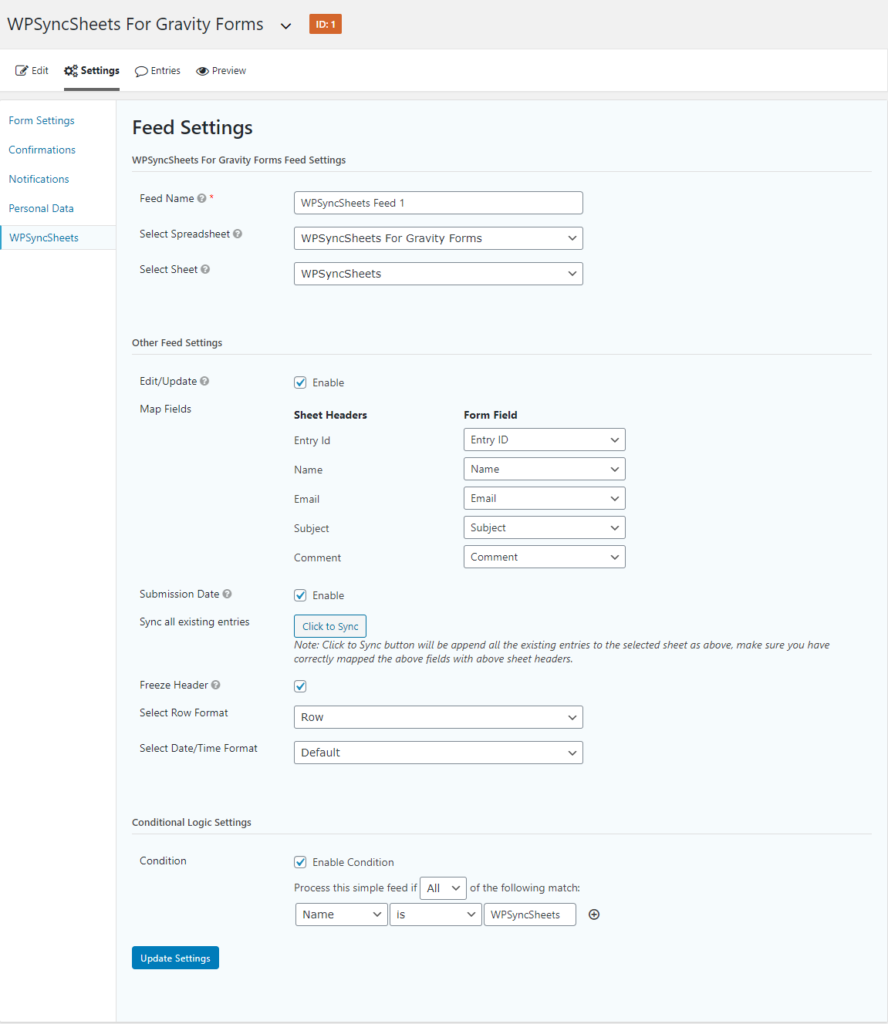Click the Click to Sync button

[x=330, y=626]
